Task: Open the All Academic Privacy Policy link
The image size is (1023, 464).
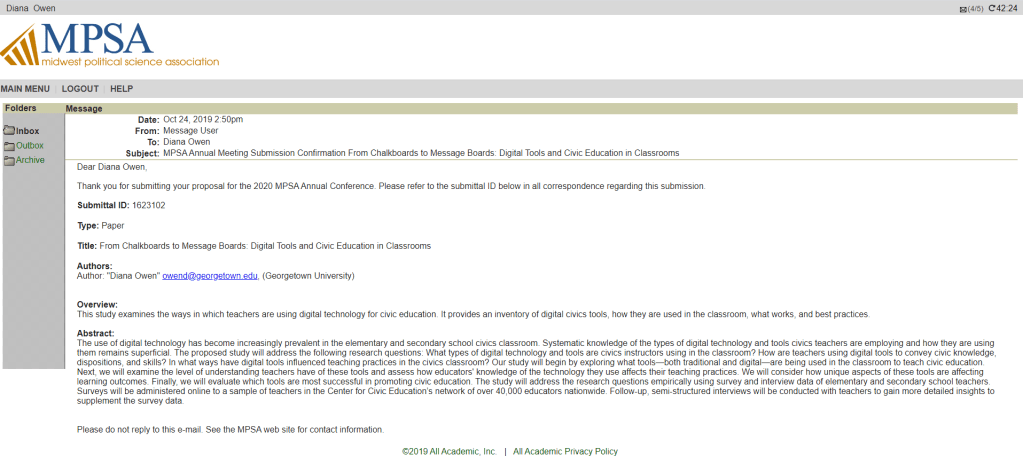Action: click(x=565, y=452)
